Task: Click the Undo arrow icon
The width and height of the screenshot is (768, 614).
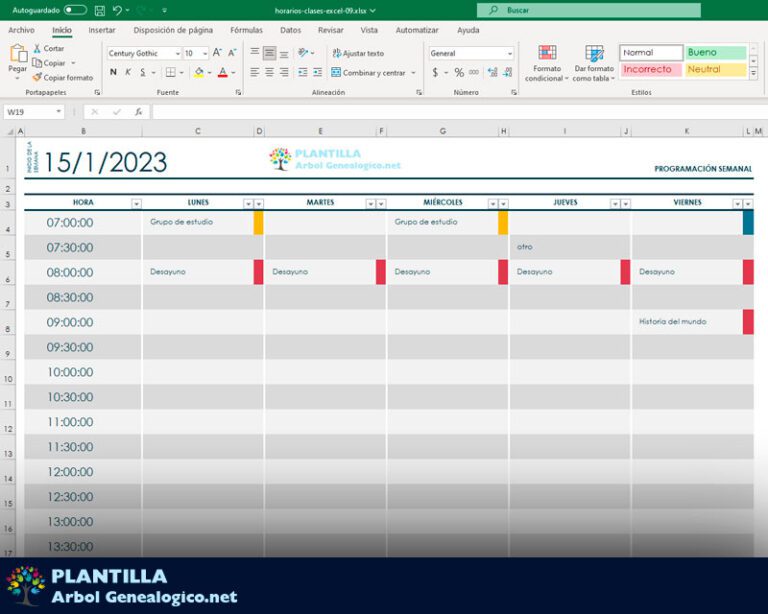Action: click(118, 10)
